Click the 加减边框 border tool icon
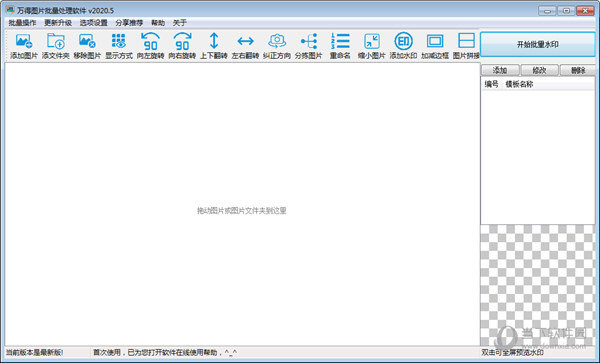 [435, 46]
